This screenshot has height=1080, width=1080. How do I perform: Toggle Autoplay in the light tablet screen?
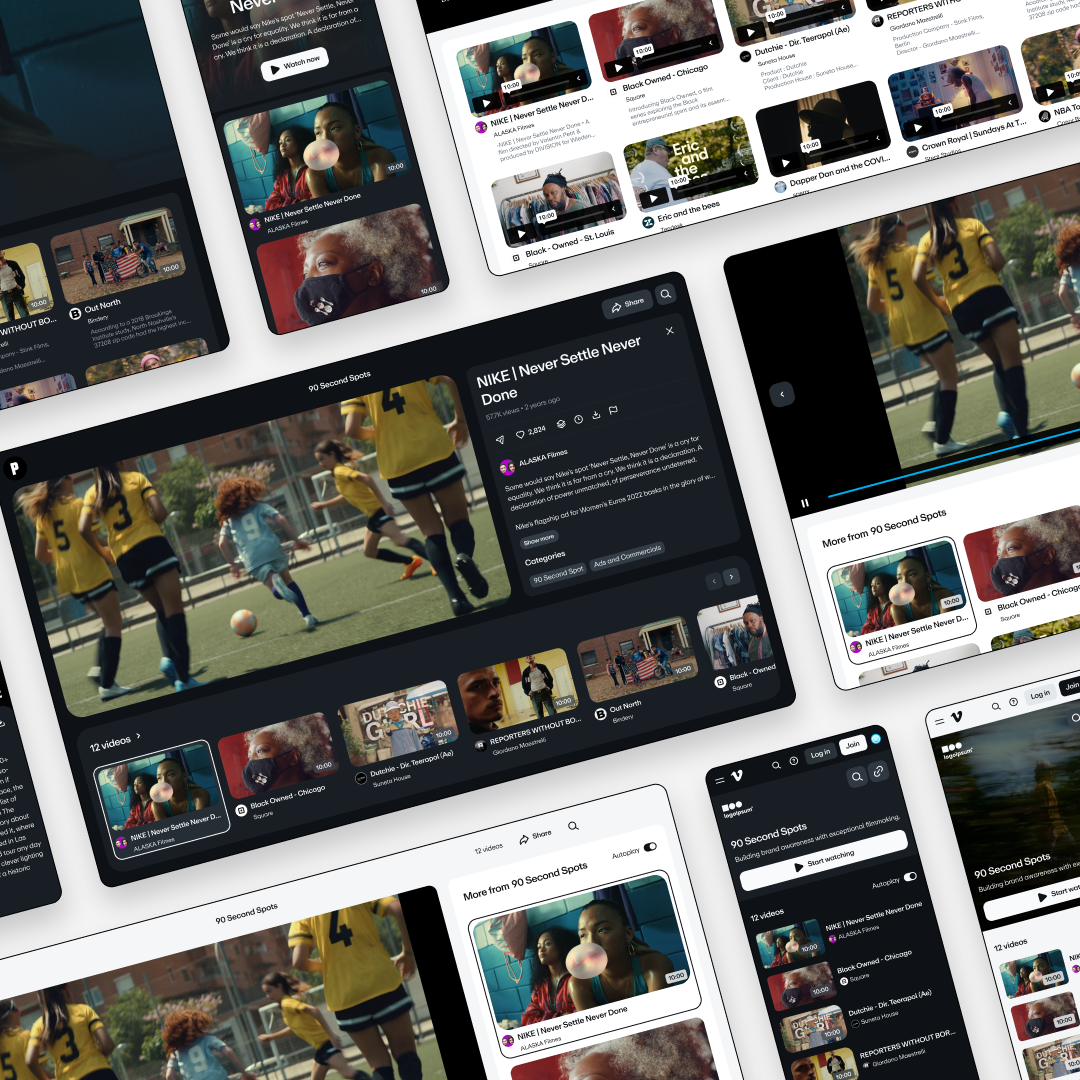(650, 847)
